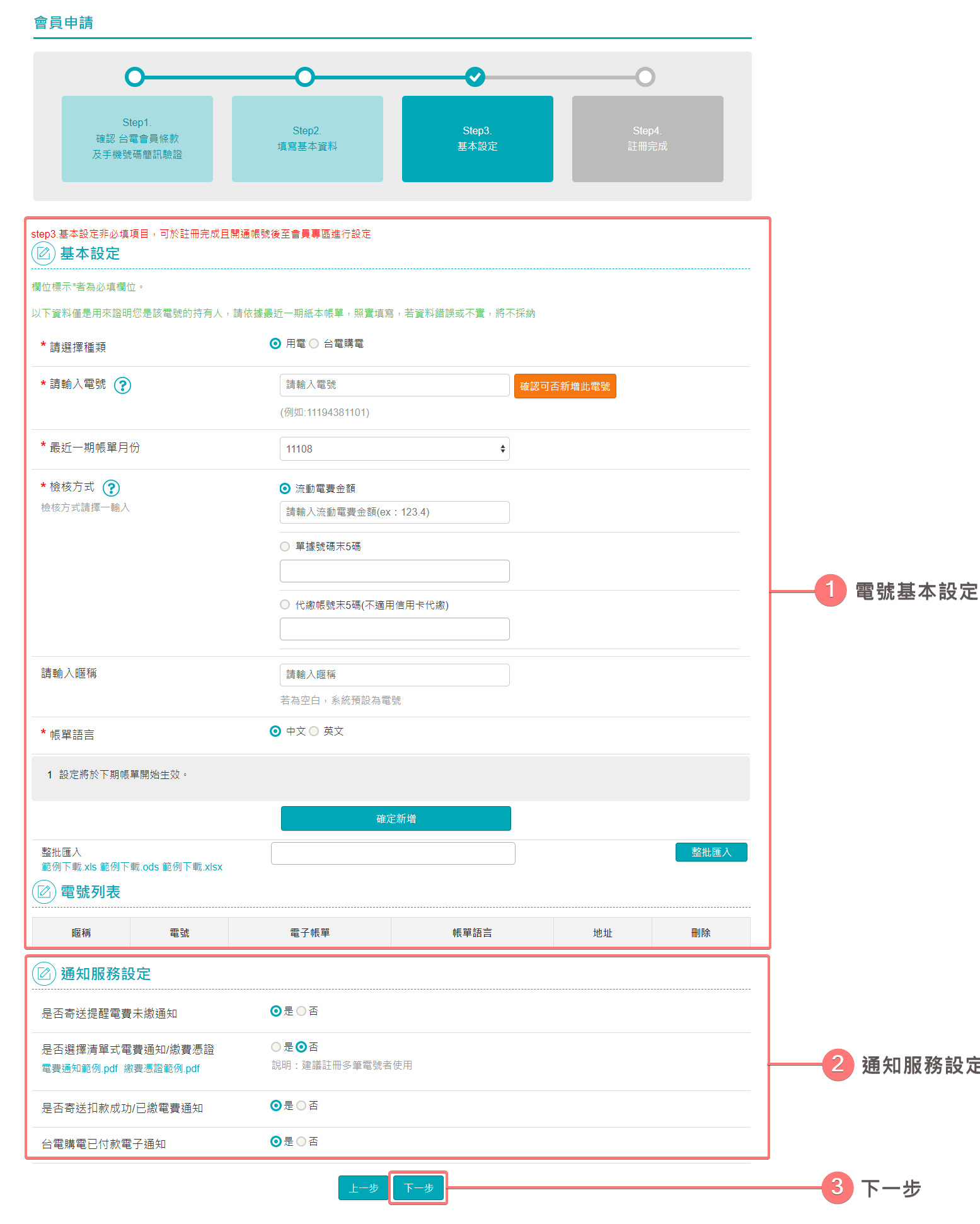This screenshot has width=980, height=1224.
Task: Choose 代繳帳號末5碼 verification method
Action: pyautogui.click(x=285, y=604)
